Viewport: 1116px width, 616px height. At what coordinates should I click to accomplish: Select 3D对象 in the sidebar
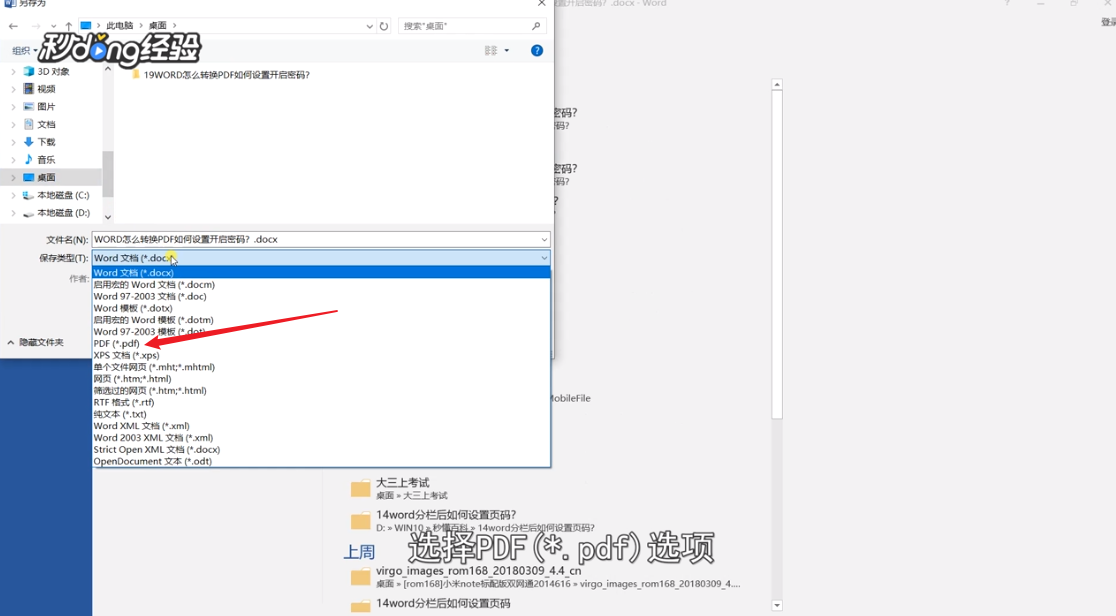[46, 71]
